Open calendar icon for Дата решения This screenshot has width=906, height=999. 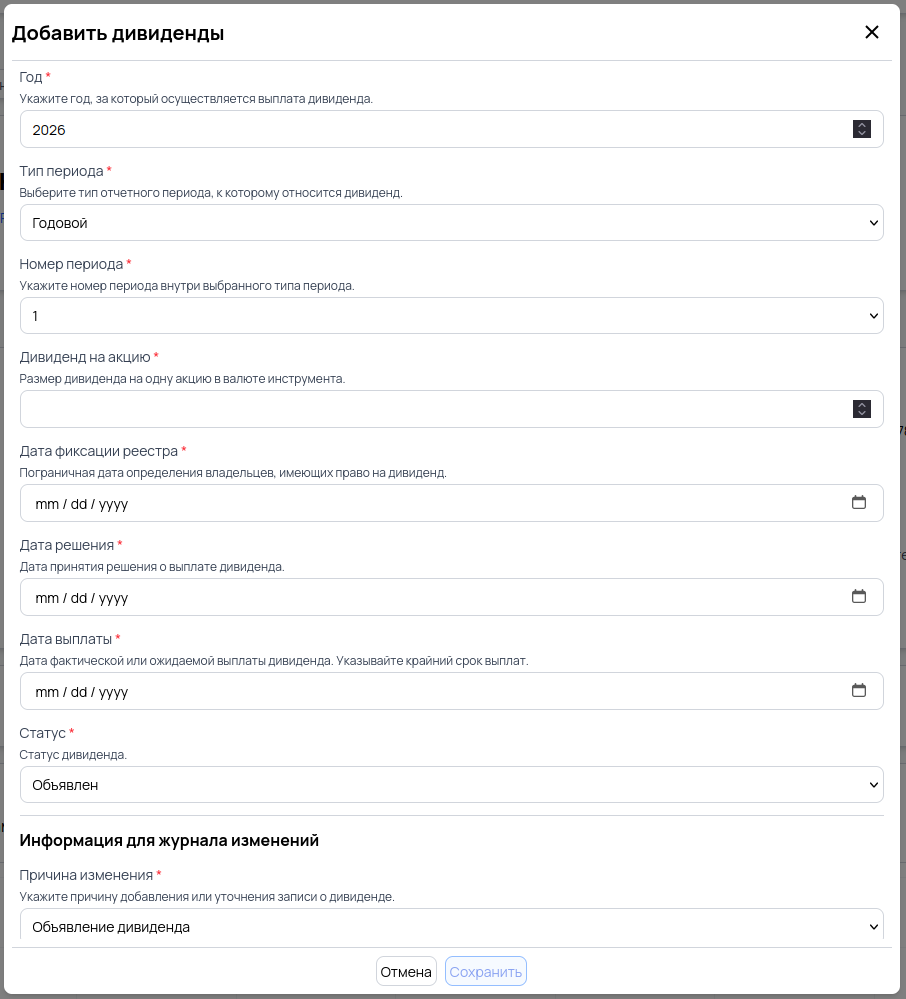coord(858,597)
